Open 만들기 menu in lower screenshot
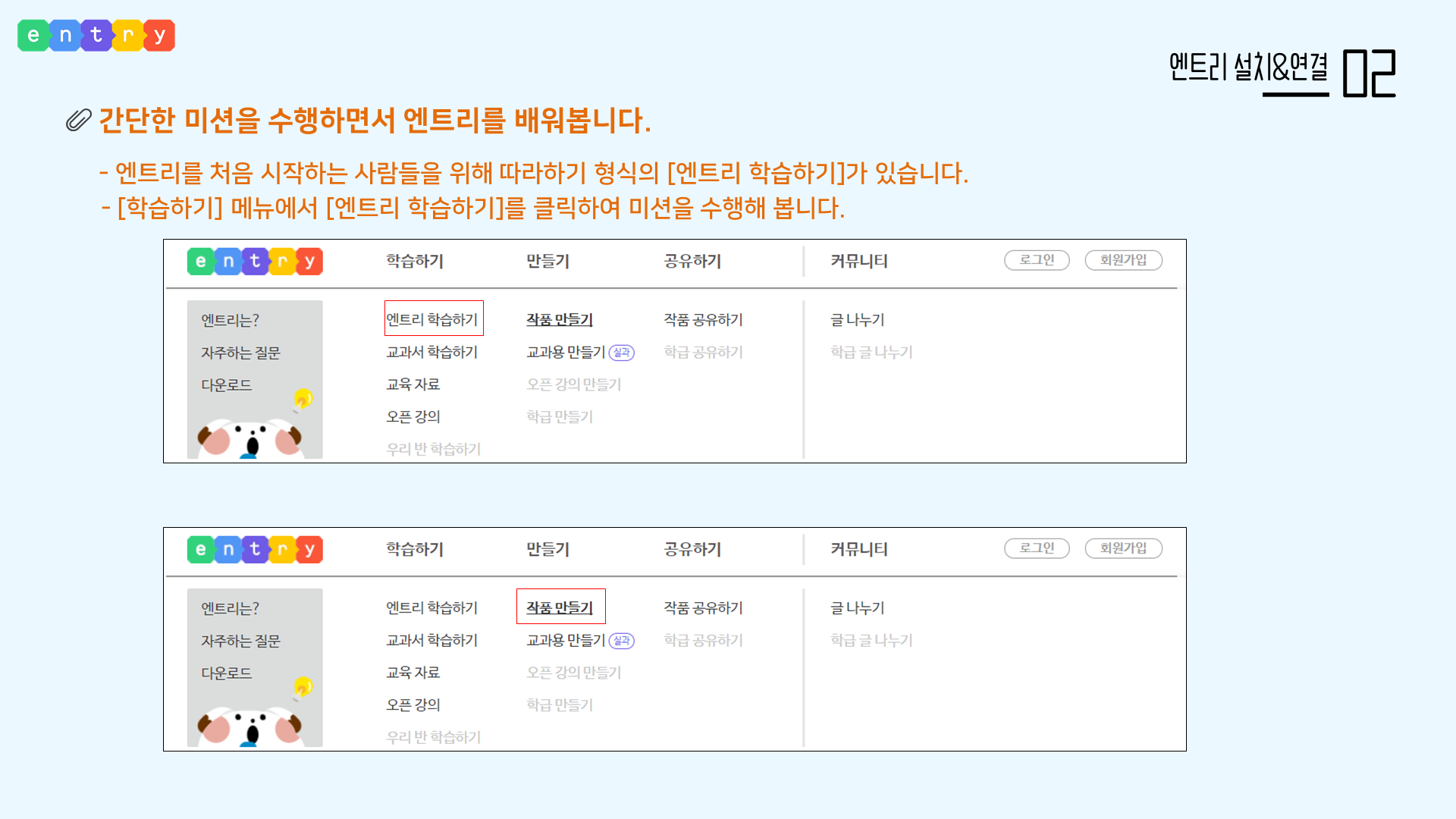Image resolution: width=1456 pixels, height=819 pixels. point(548,549)
